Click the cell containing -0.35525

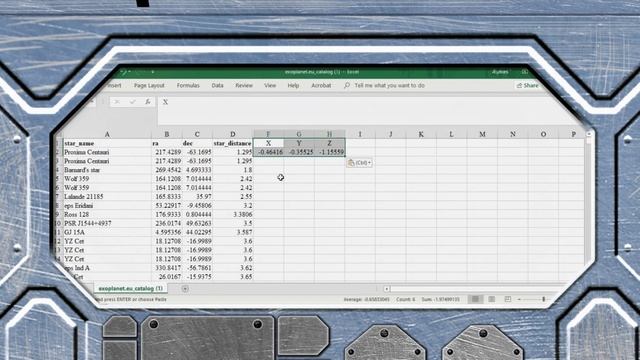[299, 152]
